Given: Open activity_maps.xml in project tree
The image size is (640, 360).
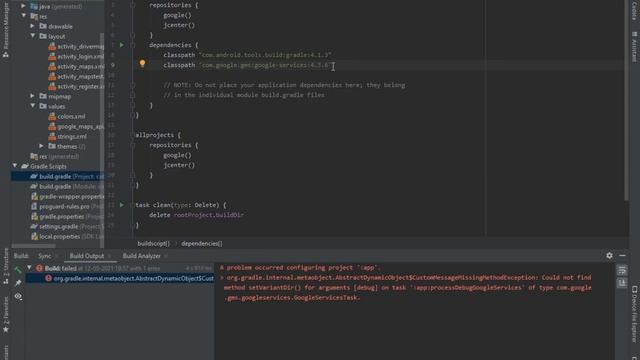Looking at the screenshot, I should 76,67.
